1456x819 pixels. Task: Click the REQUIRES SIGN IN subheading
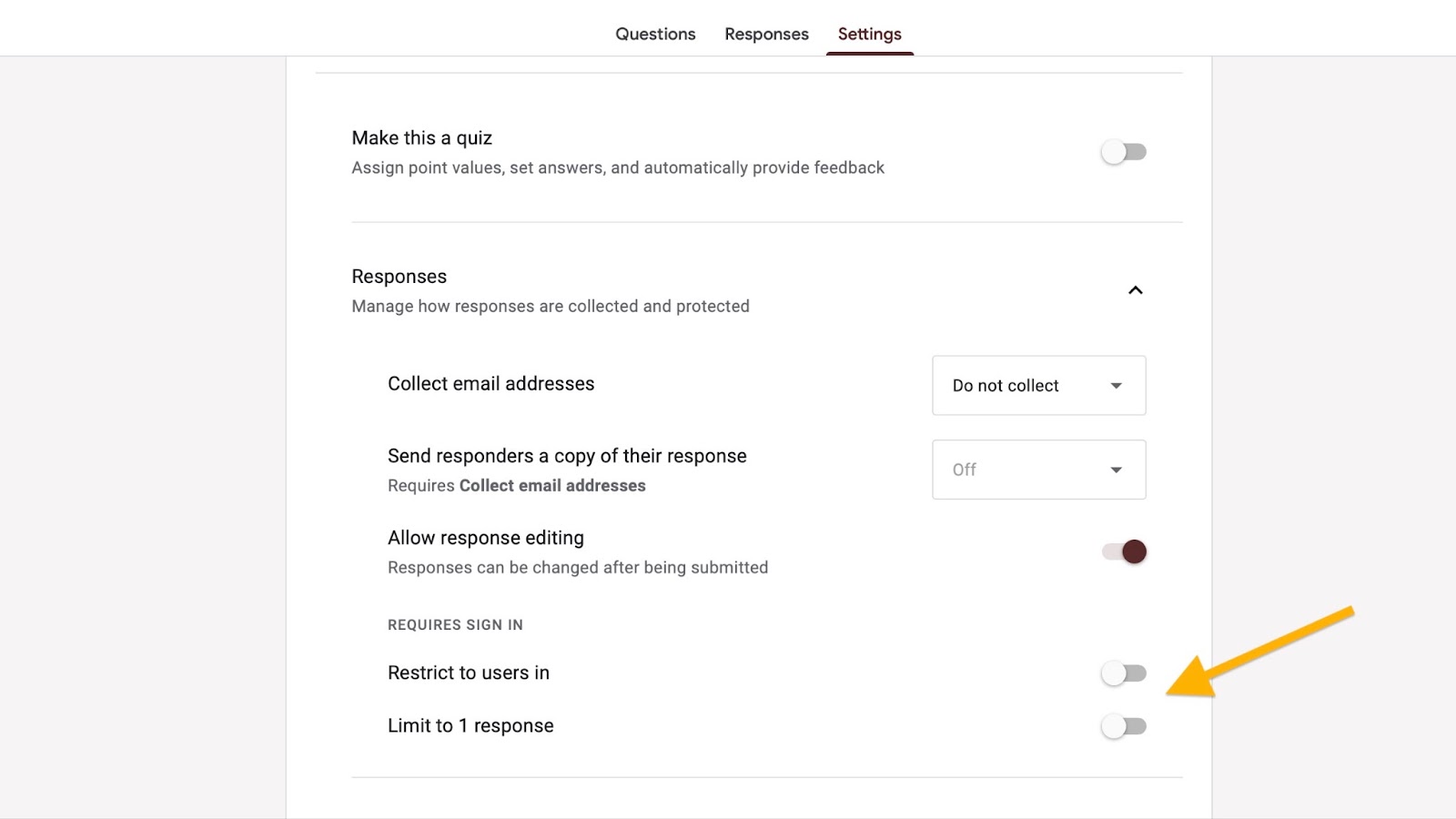pos(455,625)
